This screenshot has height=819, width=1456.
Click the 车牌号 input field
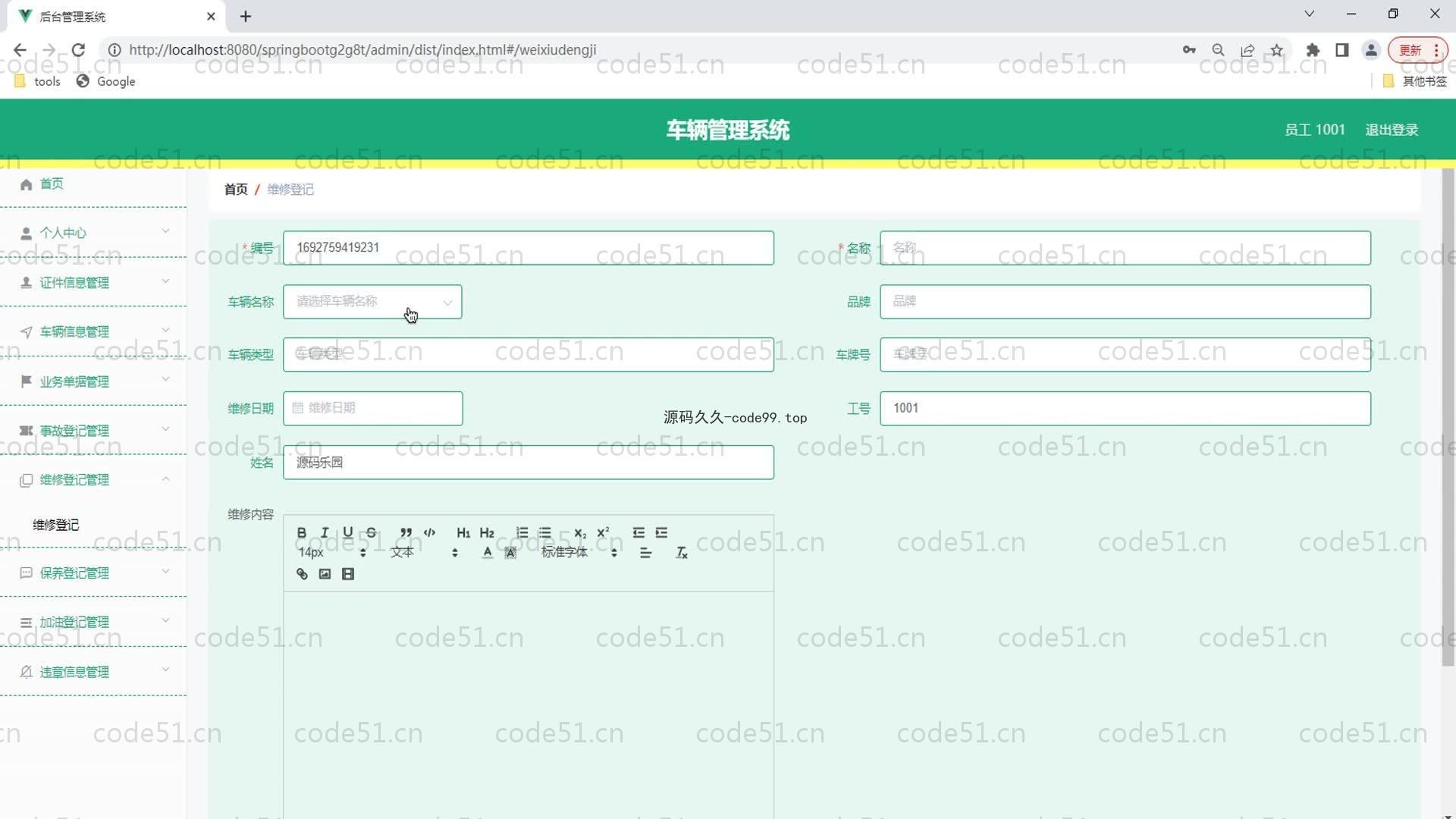pos(1125,354)
